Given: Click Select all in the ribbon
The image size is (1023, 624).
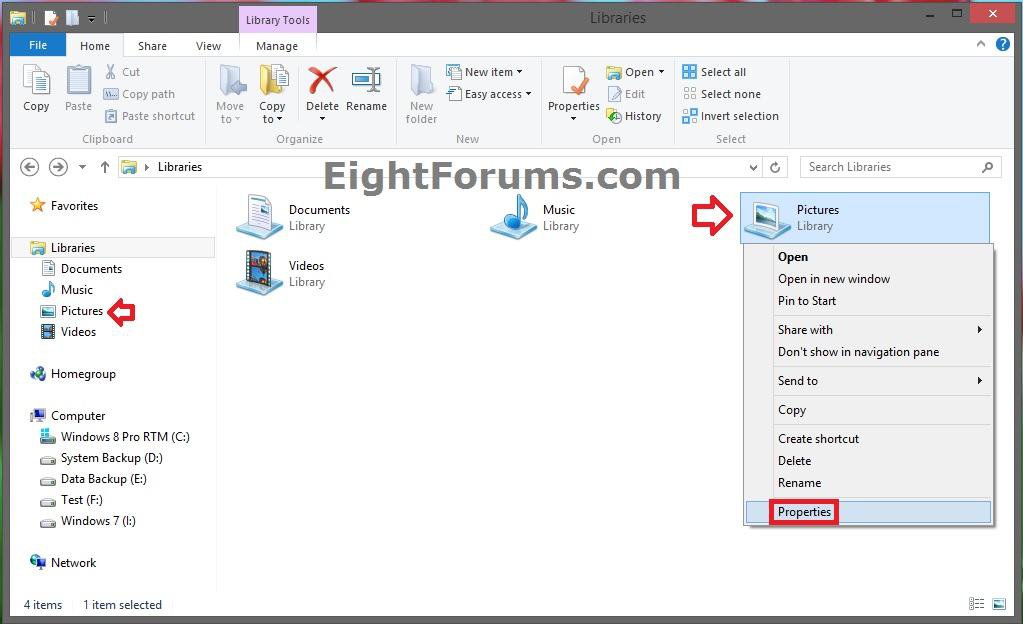Looking at the screenshot, I should (714, 72).
